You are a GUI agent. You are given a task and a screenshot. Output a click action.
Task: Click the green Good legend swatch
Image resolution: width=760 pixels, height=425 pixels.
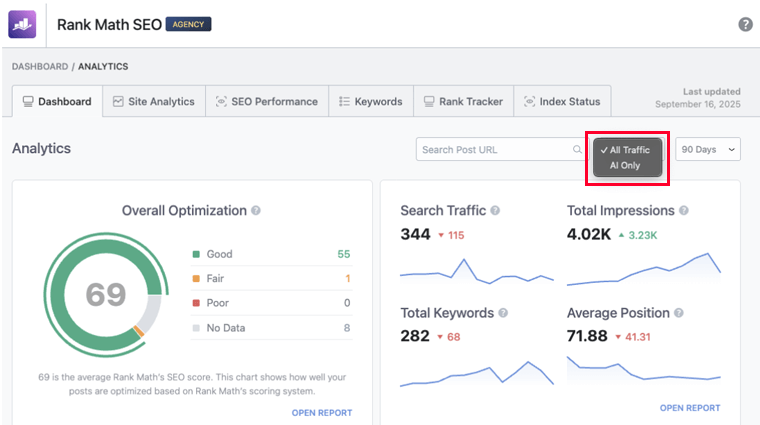pyautogui.click(x=196, y=254)
